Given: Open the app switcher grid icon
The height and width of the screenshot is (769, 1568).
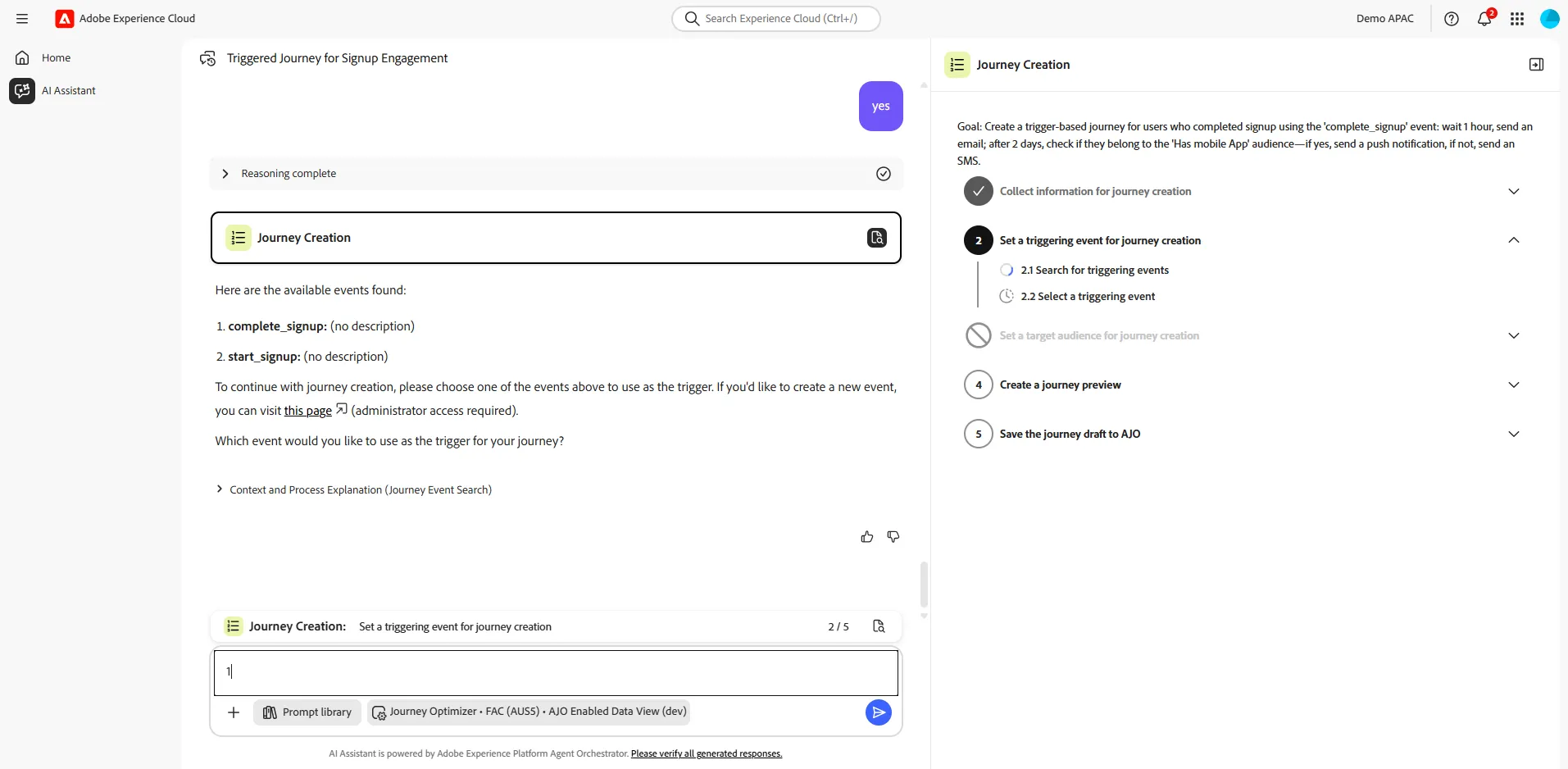Looking at the screenshot, I should tap(1517, 19).
